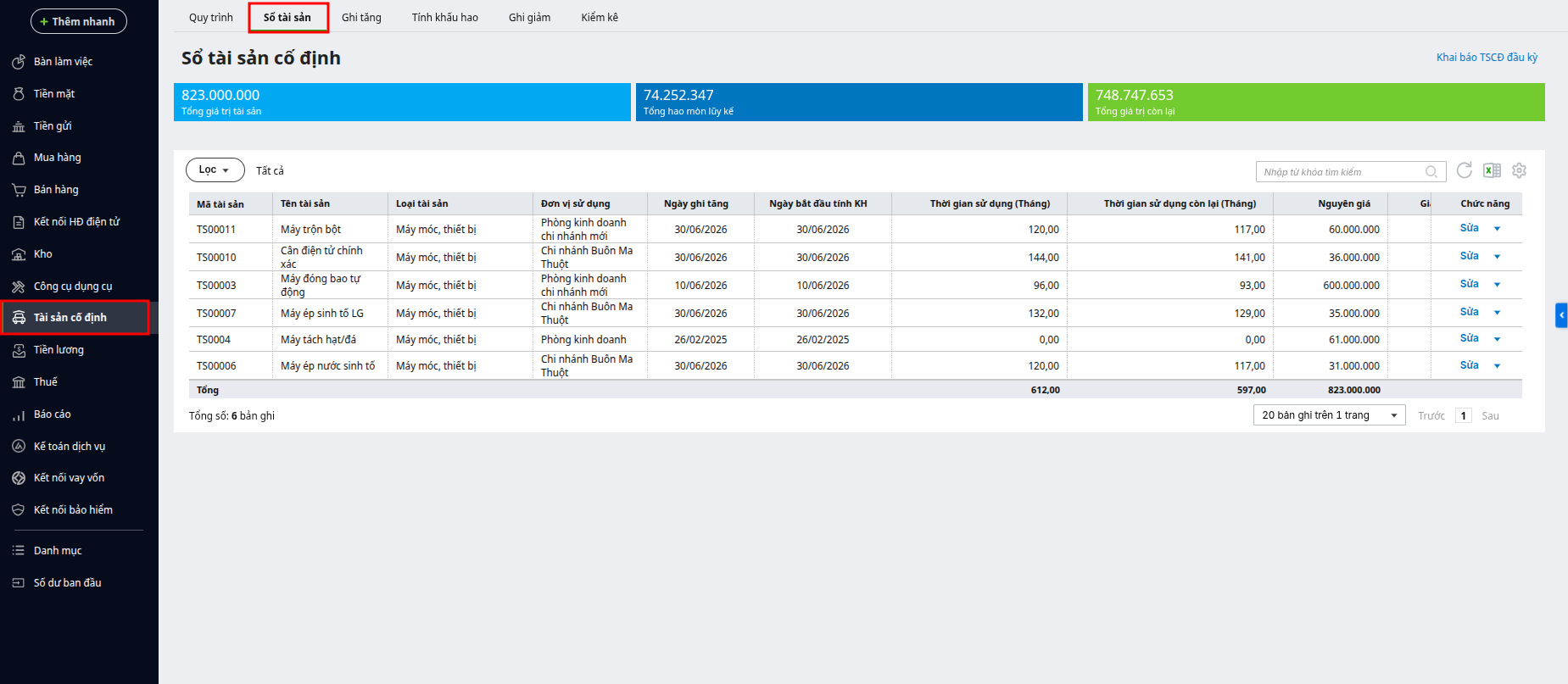Expand the actions arrow for TS00011 row

(x=1497, y=229)
